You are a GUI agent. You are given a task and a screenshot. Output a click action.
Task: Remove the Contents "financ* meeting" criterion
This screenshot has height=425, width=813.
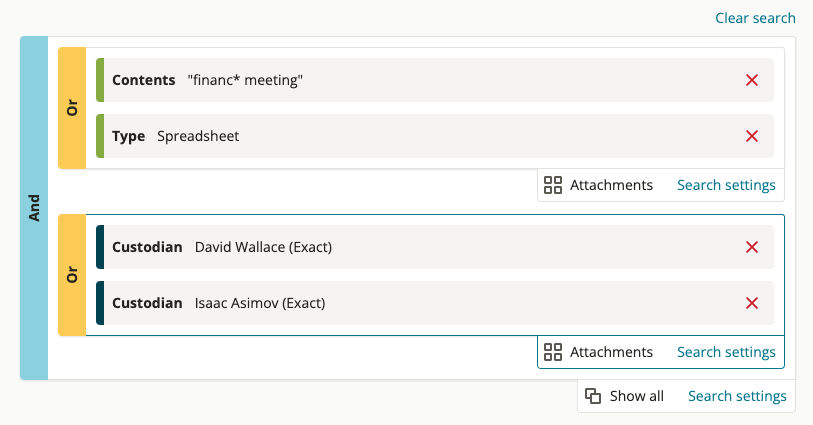[752, 80]
